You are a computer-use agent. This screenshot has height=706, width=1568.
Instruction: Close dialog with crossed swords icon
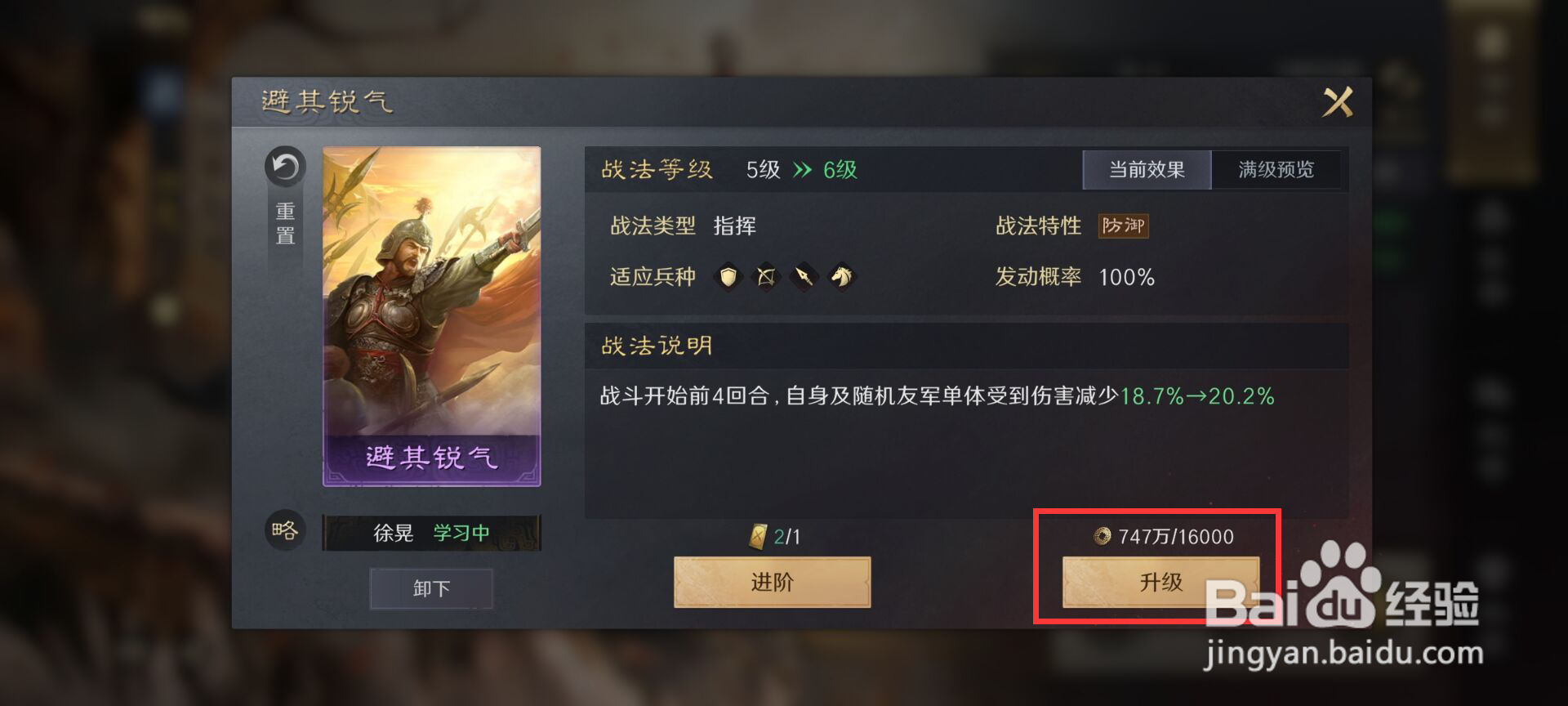coord(1338,102)
